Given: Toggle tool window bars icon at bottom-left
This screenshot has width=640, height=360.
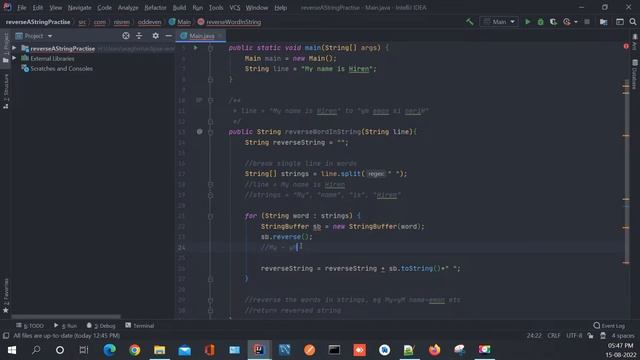Looking at the screenshot, I should [x=6, y=336].
